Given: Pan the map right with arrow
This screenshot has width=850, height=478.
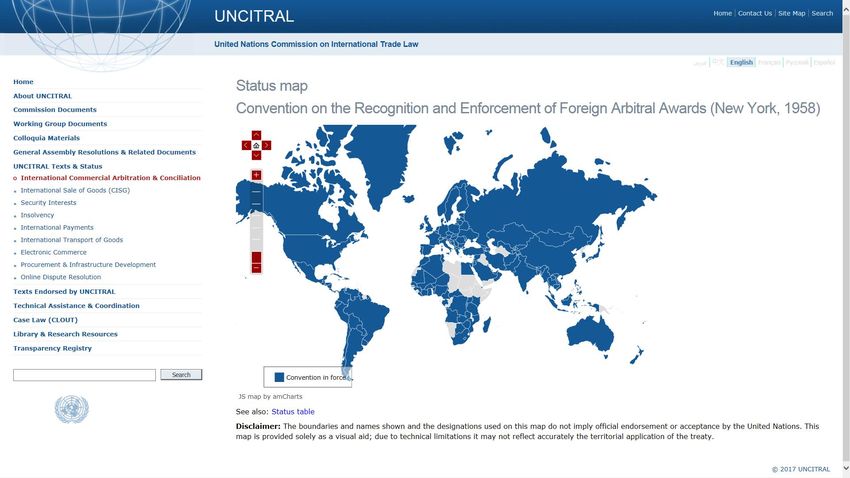Looking at the screenshot, I should 266,145.
